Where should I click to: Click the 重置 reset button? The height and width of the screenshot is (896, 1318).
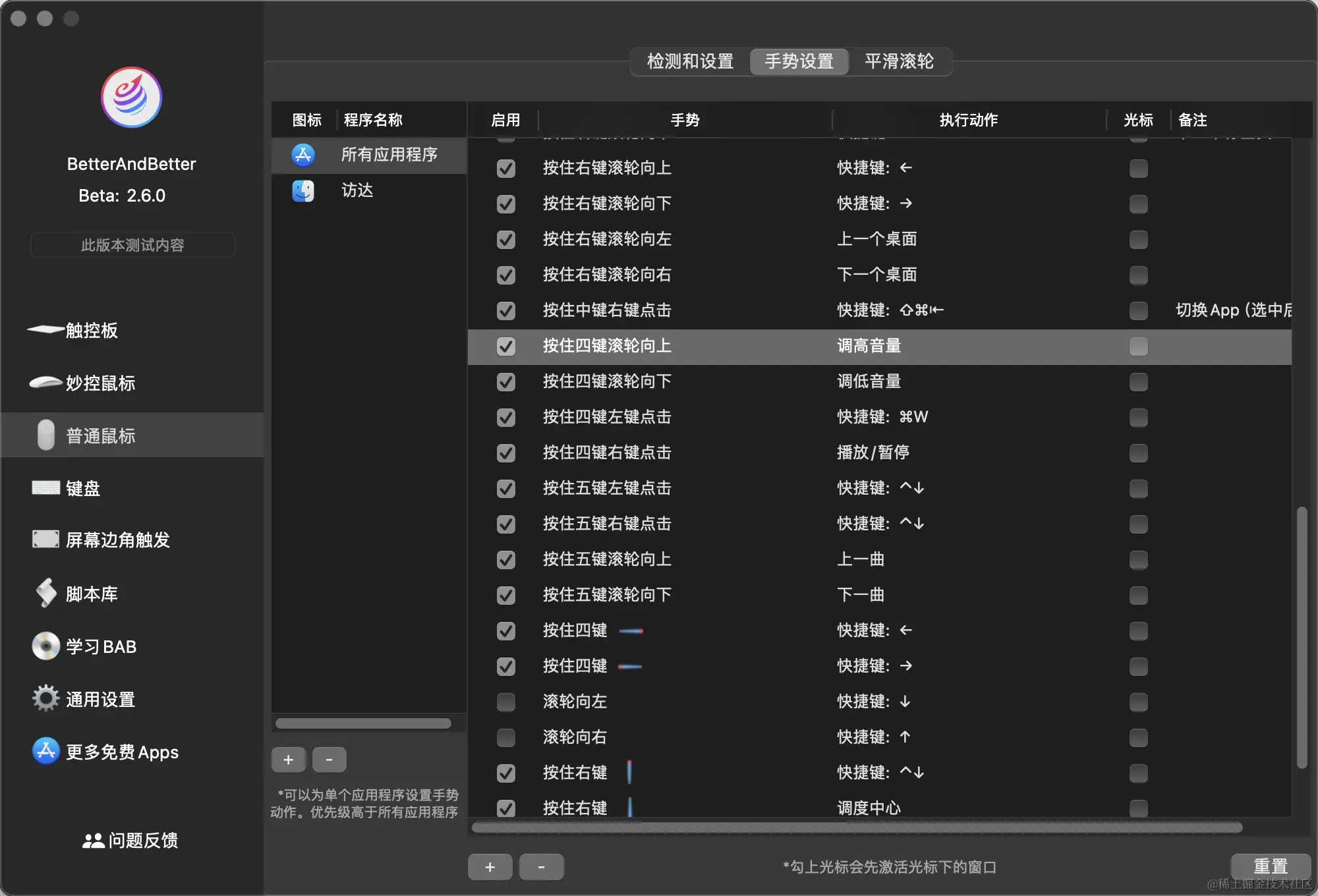pyautogui.click(x=1270, y=866)
